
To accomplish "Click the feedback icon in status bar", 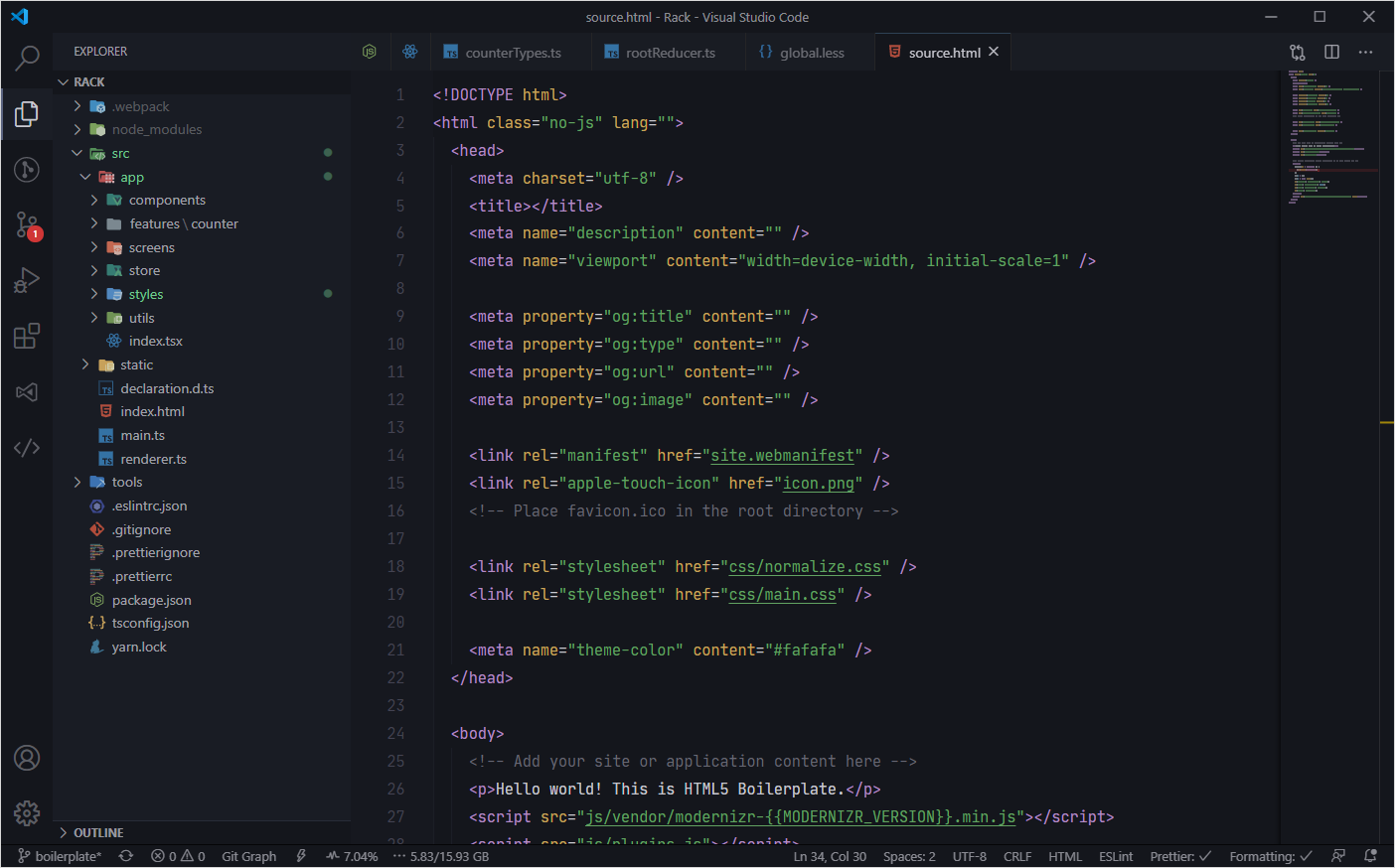I will 1338,856.
